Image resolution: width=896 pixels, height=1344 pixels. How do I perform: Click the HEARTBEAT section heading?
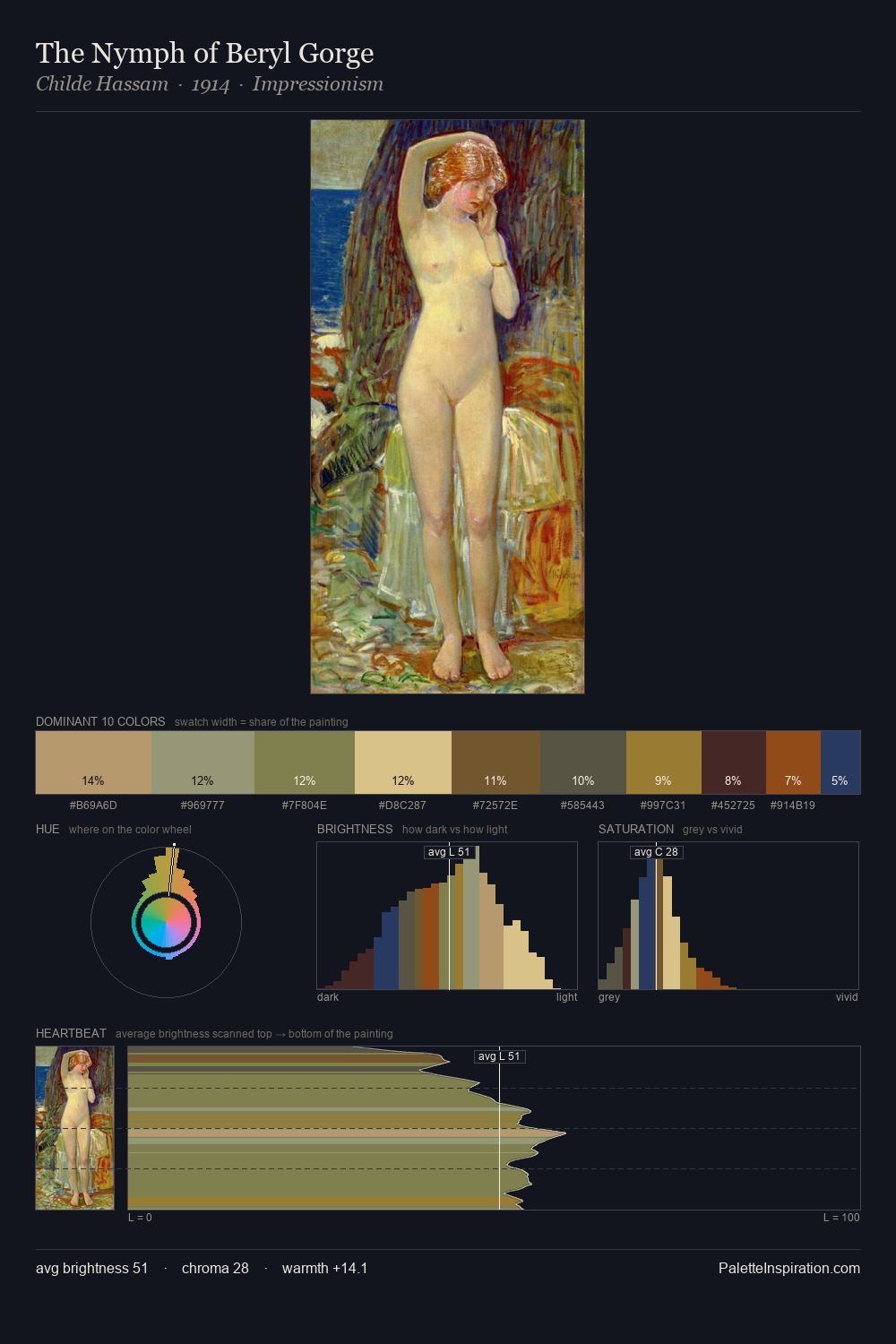click(71, 1033)
